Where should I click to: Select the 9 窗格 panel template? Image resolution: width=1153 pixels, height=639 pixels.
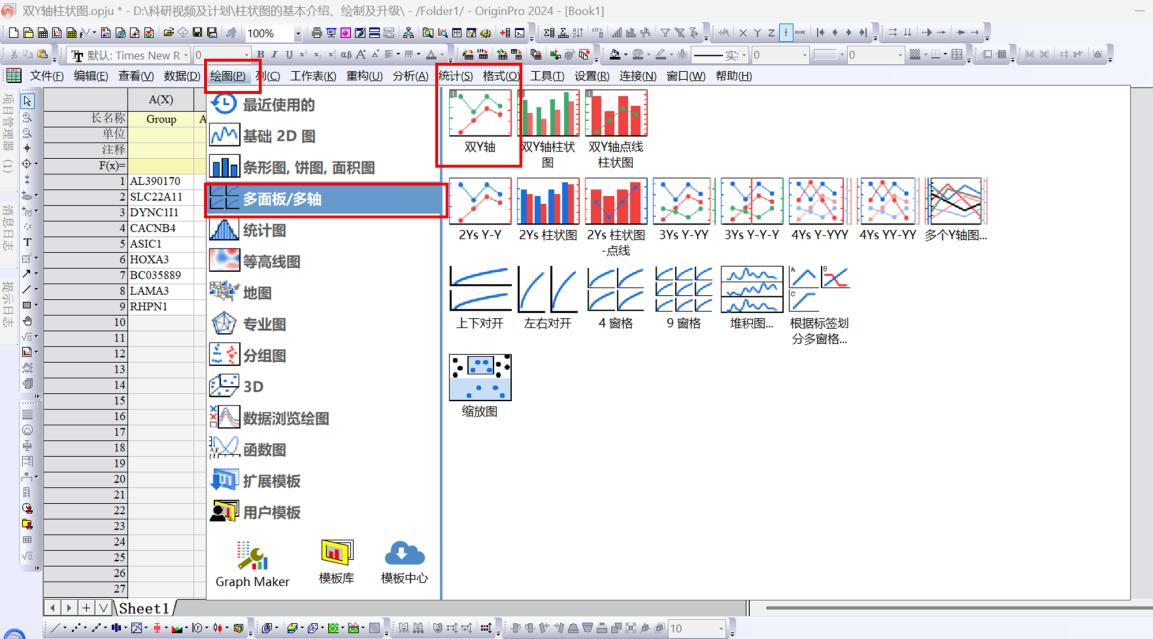click(x=684, y=298)
